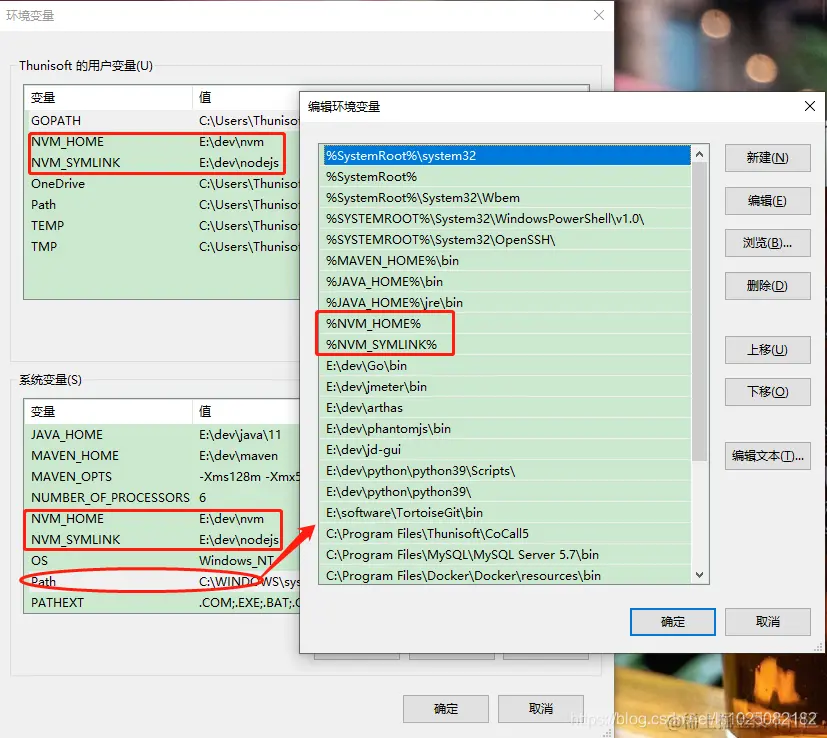Click 确定 in 环境变量 window
This screenshot has width=827, height=738.
tap(446, 708)
